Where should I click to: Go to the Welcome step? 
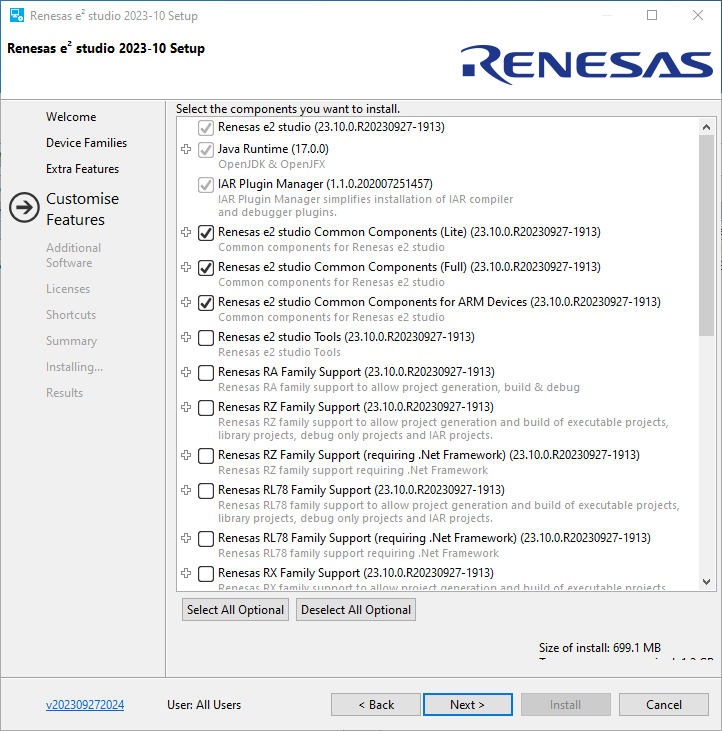tap(71, 117)
